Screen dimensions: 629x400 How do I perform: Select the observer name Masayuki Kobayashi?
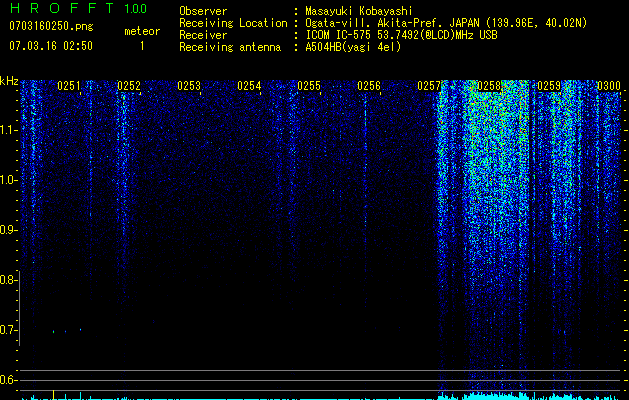tap(359, 11)
